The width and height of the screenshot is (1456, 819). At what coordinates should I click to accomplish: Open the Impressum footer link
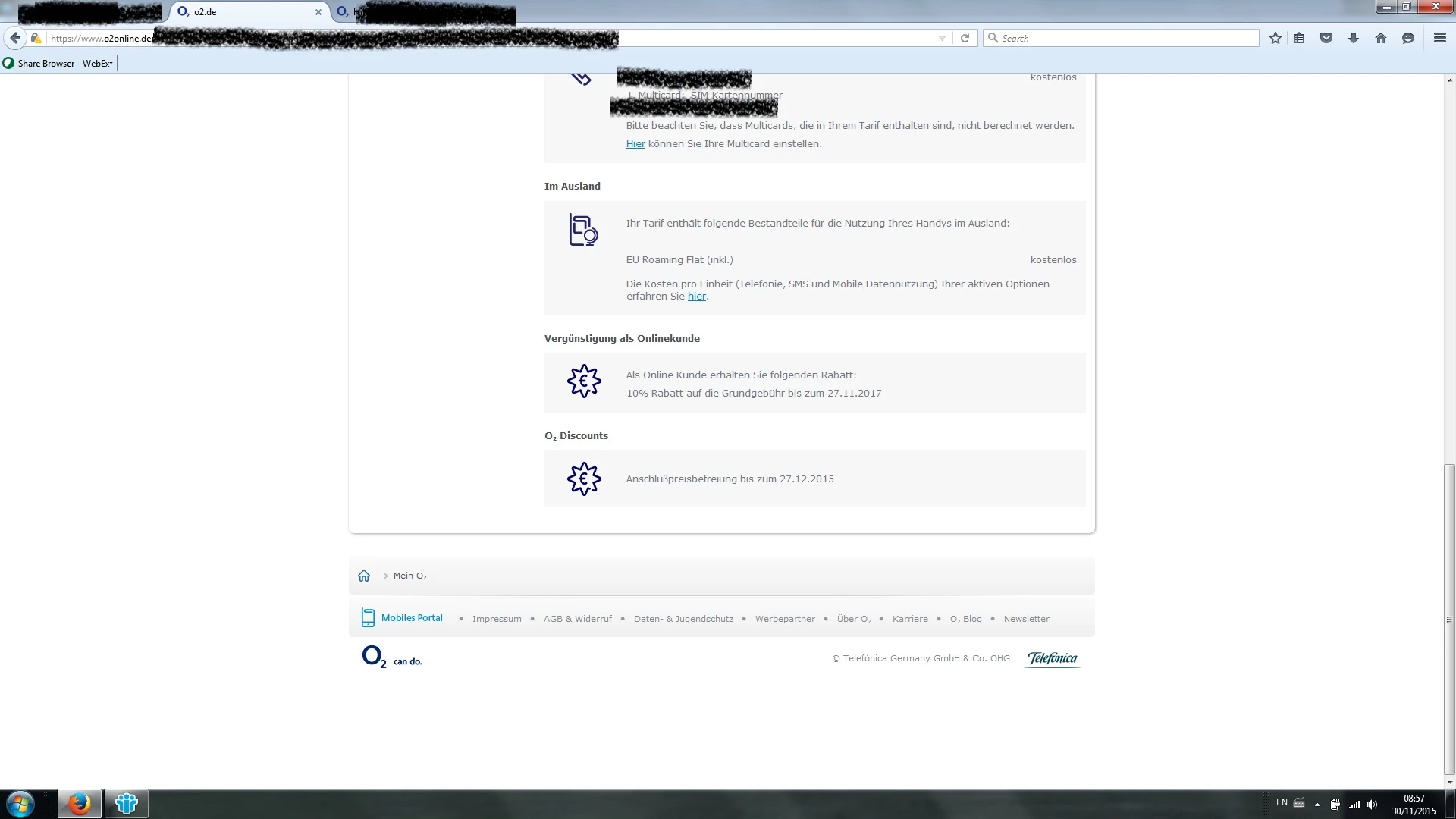pyautogui.click(x=497, y=619)
